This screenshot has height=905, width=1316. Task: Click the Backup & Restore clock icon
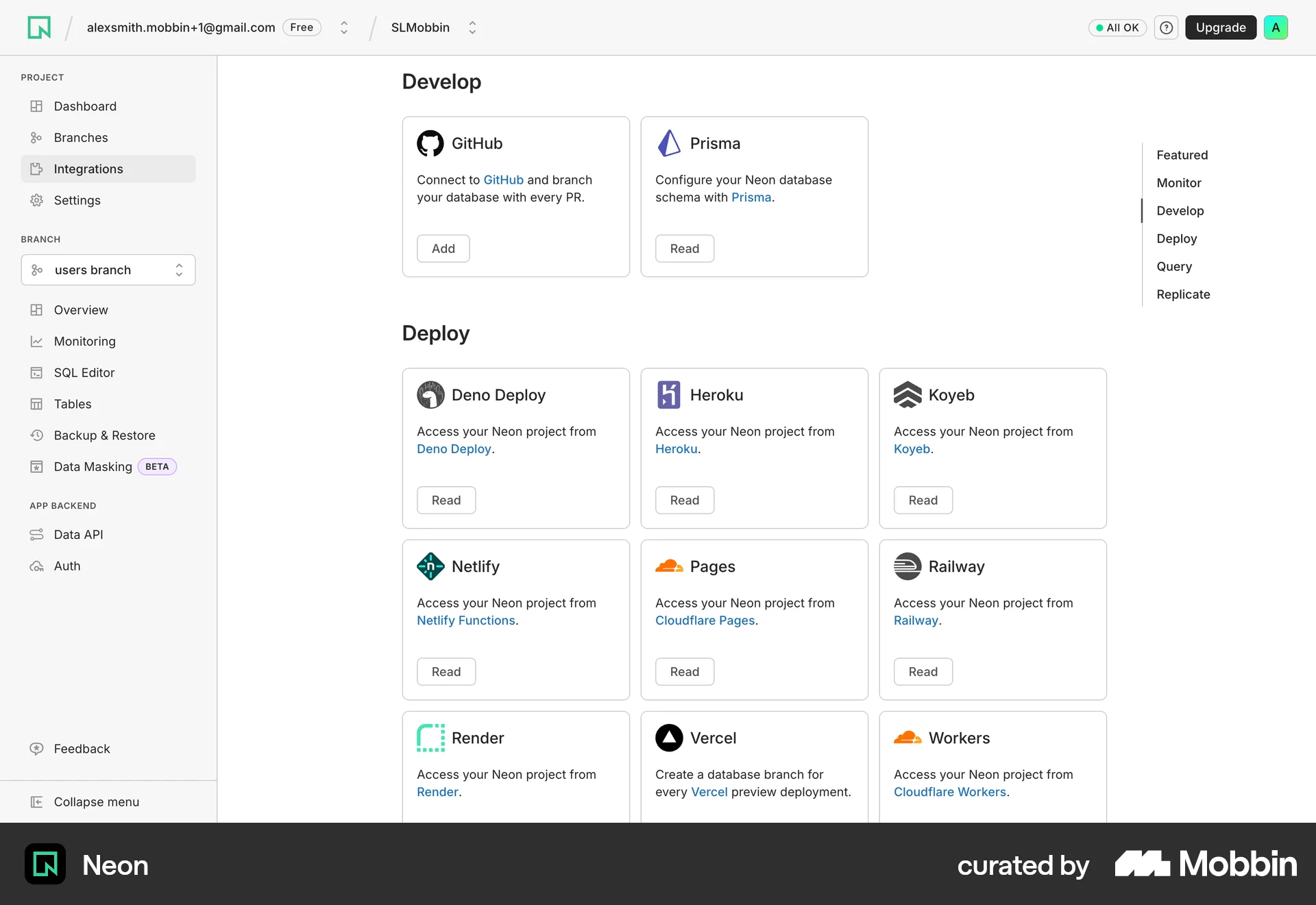36,435
